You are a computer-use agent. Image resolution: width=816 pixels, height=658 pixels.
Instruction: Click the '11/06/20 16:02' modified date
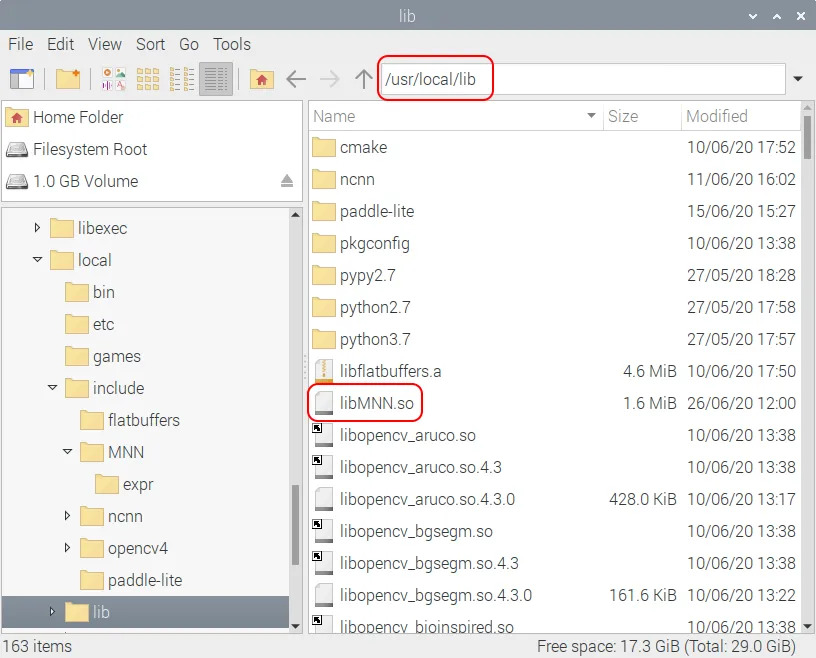tap(741, 180)
